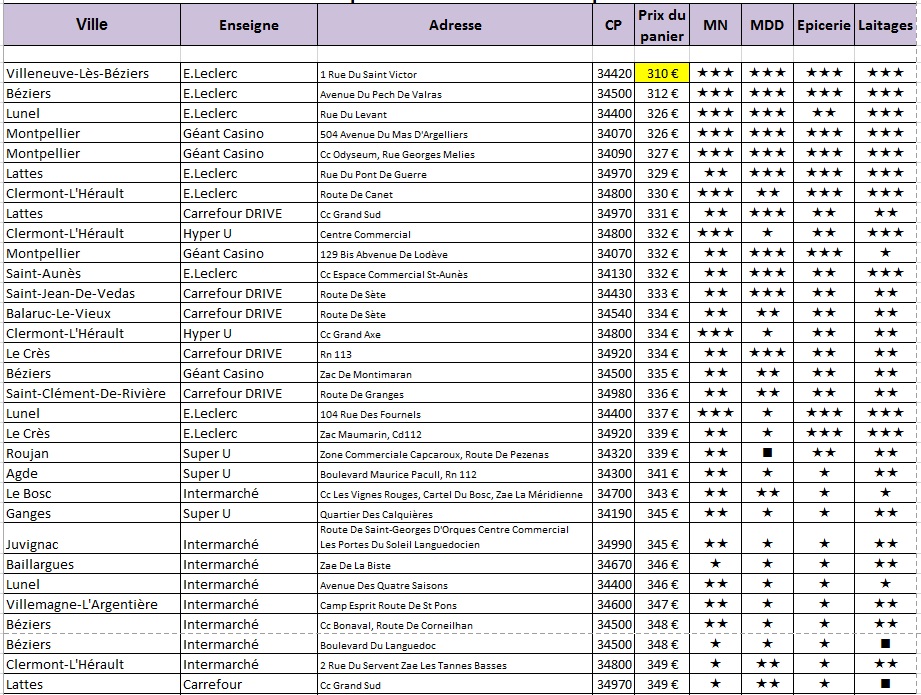Click the "MDD" column header

(x=767, y=25)
